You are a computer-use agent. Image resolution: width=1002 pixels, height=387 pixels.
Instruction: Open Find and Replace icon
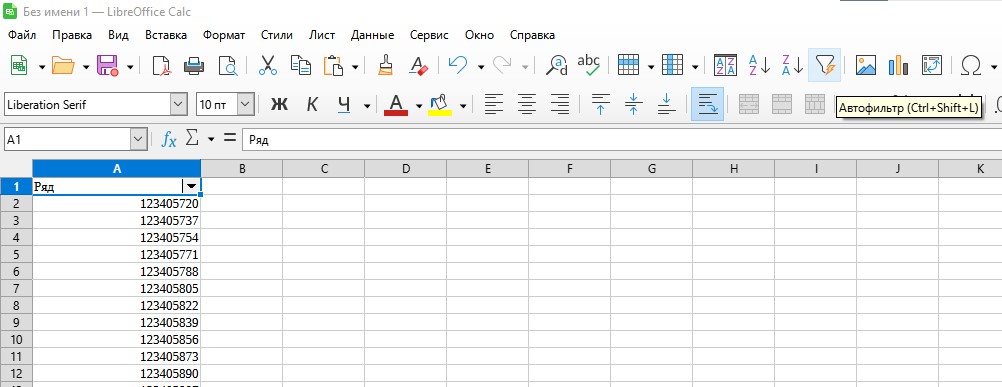point(557,65)
